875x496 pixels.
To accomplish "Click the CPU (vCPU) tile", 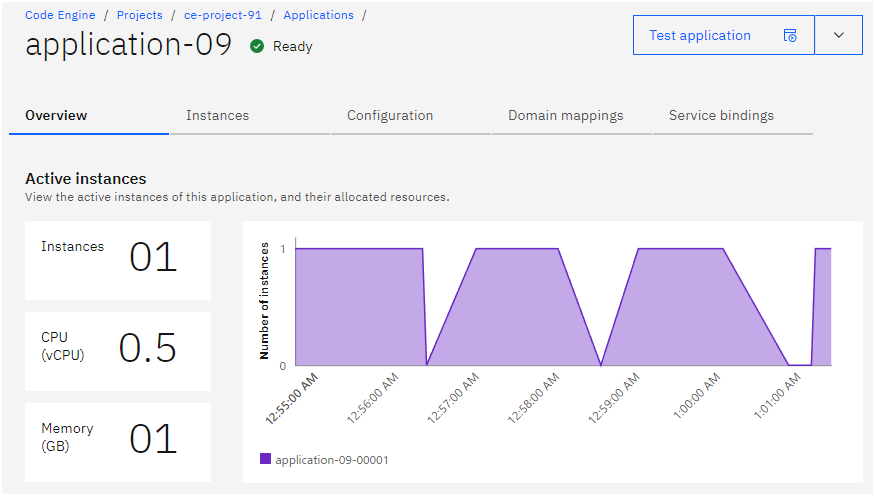I will click(118, 351).
